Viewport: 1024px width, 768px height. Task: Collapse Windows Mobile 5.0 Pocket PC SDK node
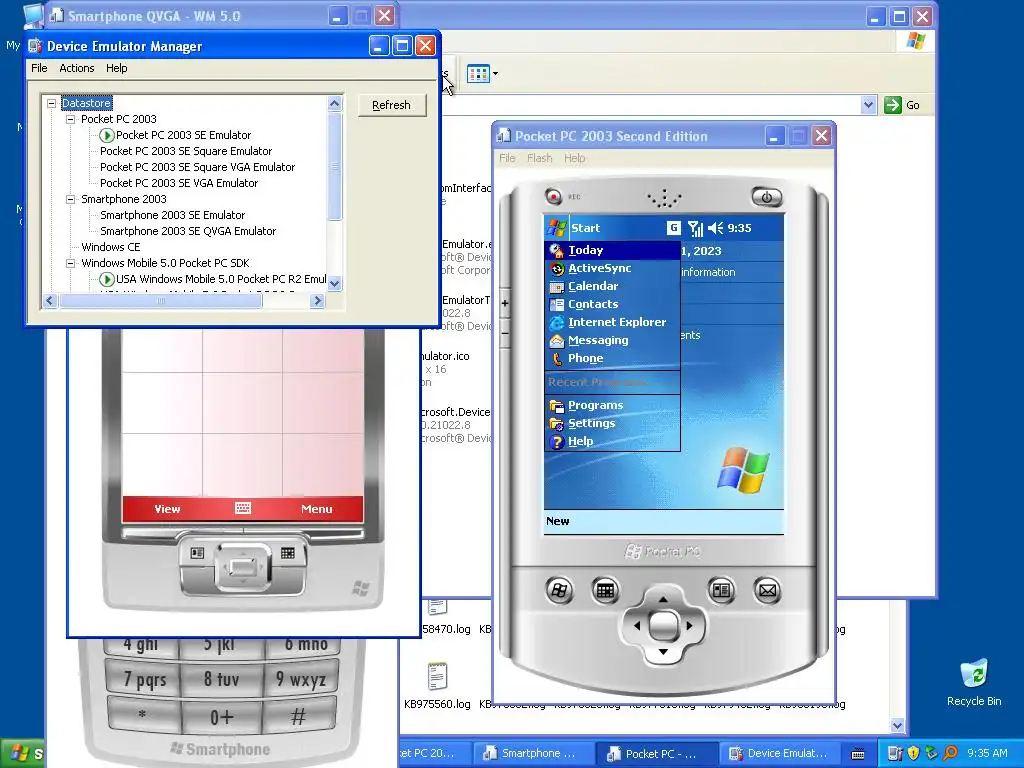coord(71,263)
